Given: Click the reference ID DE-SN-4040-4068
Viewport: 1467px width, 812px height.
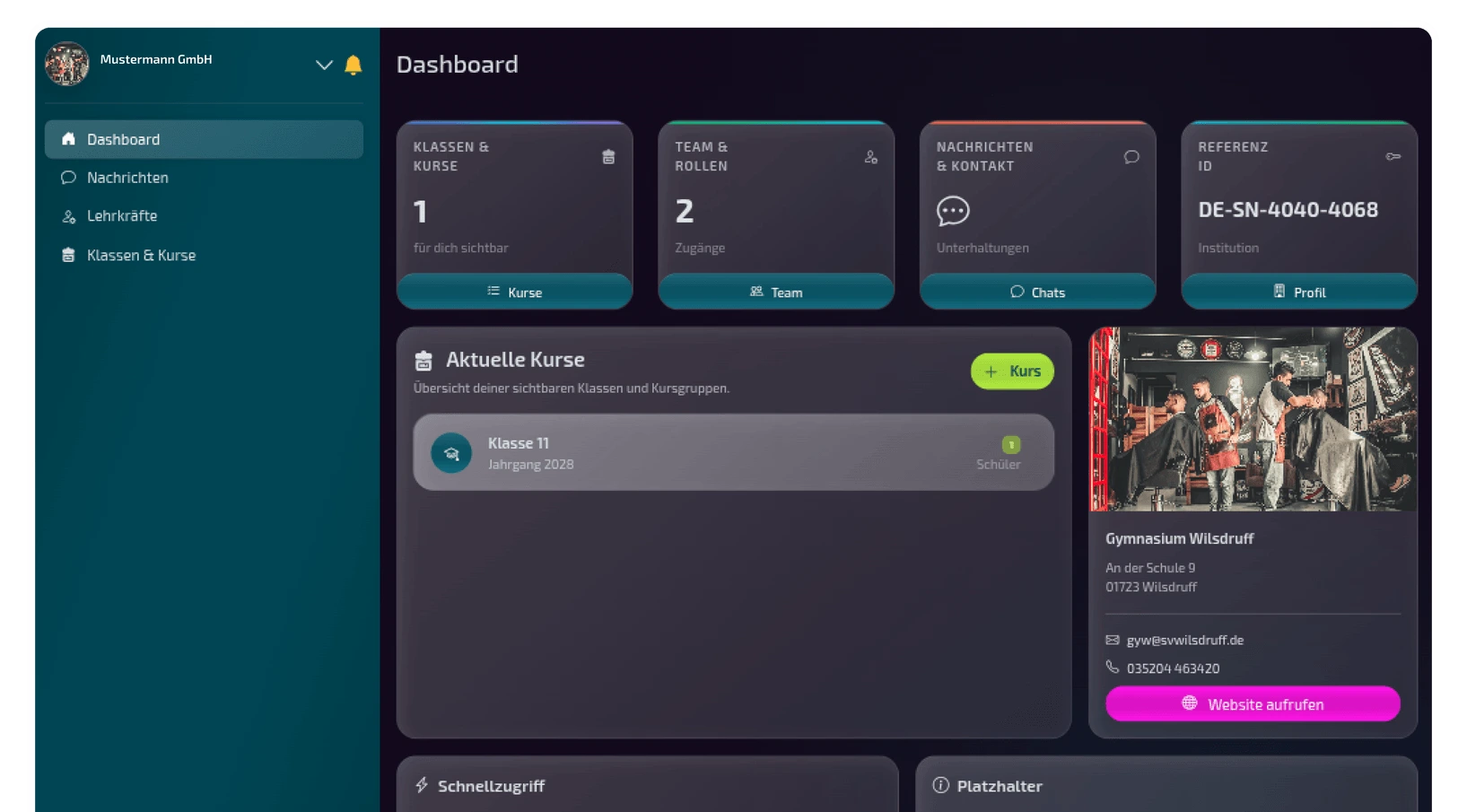Looking at the screenshot, I should 1288,210.
